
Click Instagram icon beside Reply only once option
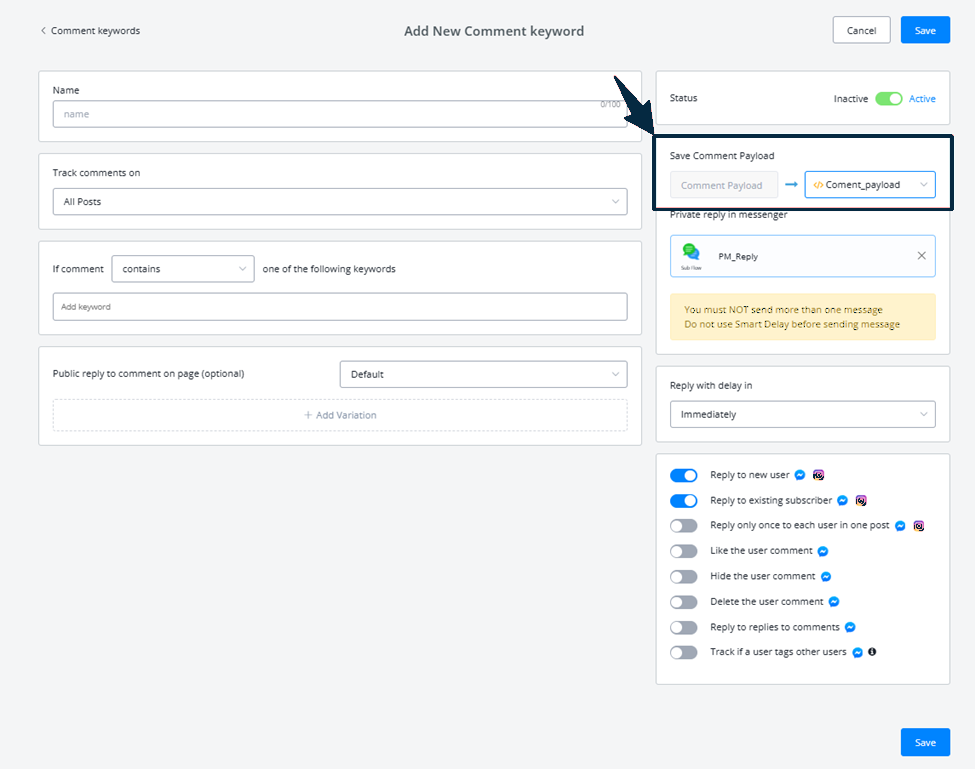(x=919, y=526)
